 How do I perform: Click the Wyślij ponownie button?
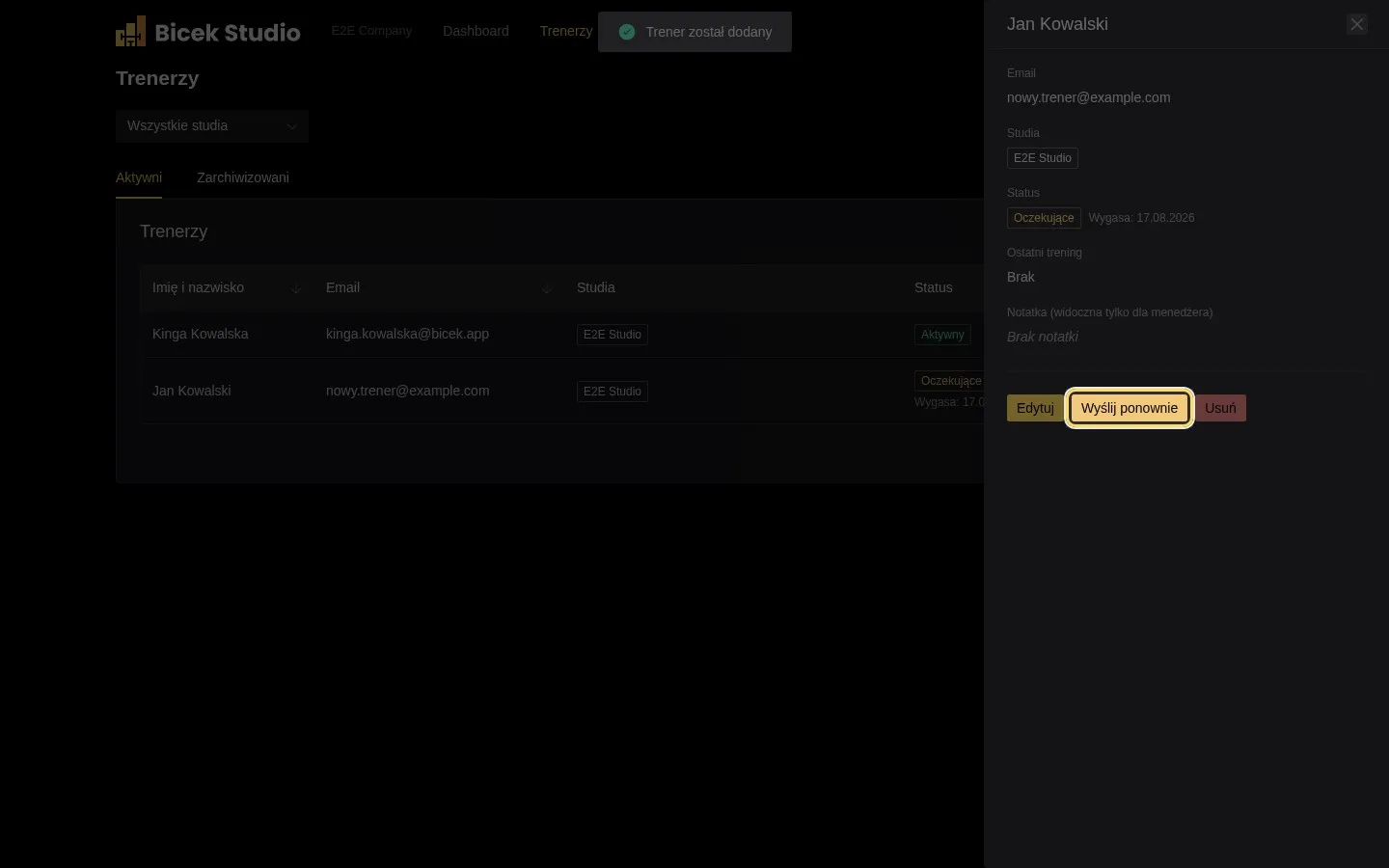[1130, 408]
